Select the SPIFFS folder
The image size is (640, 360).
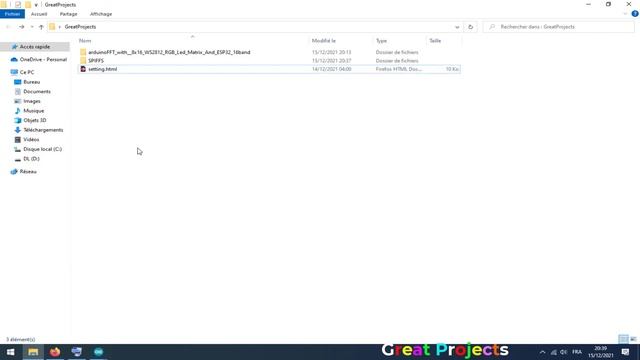(96, 61)
